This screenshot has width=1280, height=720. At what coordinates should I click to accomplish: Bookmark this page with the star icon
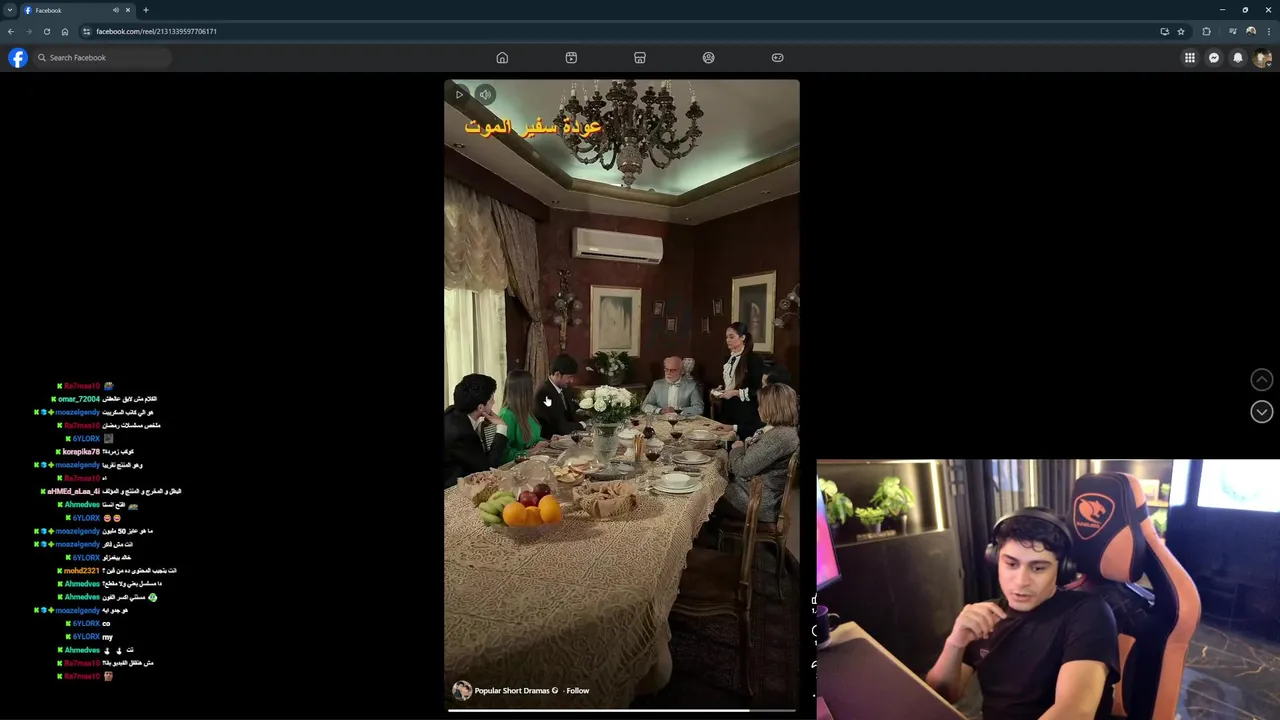click(1181, 31)
